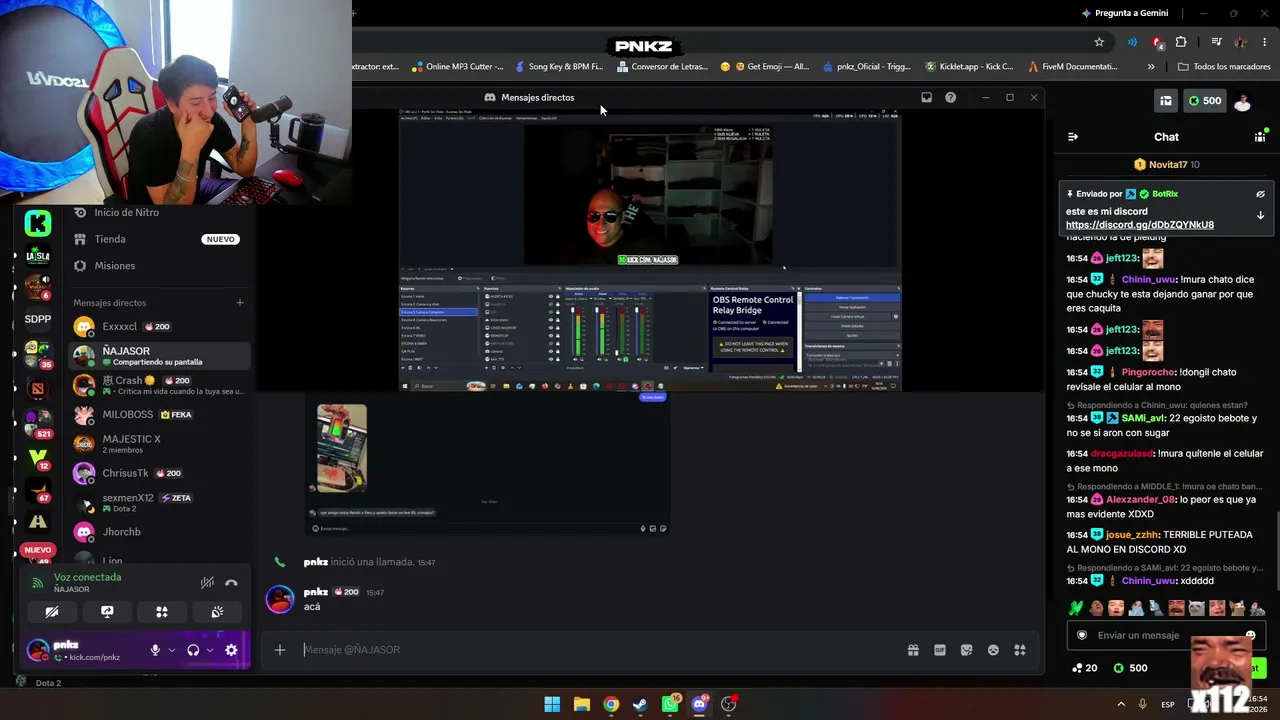Screen dimensions: 1280x720
Task: Click josue_zzhh username in chat
Action: [1133, 534]
